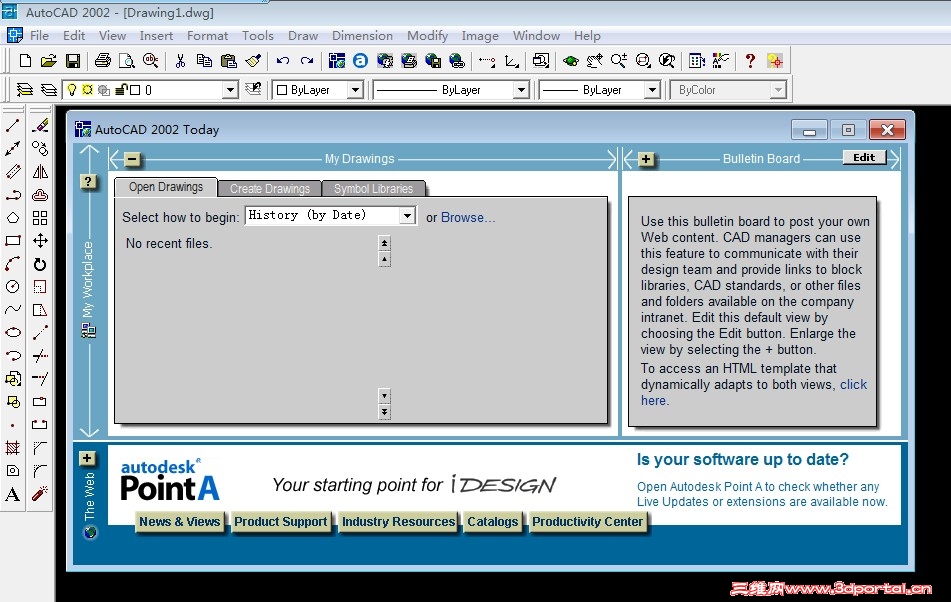Image resolution: width=951 pixels, height=602 pixels.
Task: Toggle layer 0 on/off lightbulb
Action: [72, 90]
